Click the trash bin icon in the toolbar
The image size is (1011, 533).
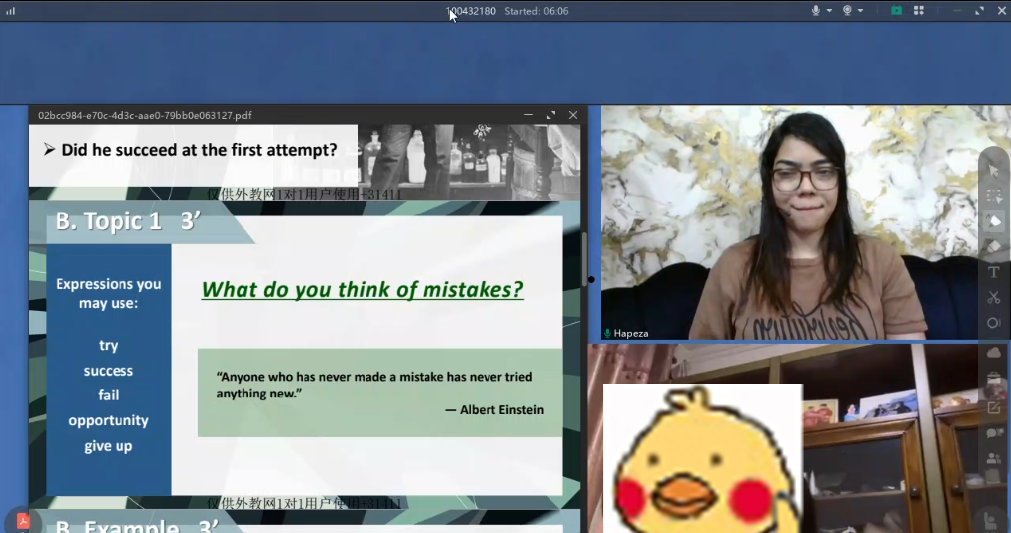(x=994, y=380)
